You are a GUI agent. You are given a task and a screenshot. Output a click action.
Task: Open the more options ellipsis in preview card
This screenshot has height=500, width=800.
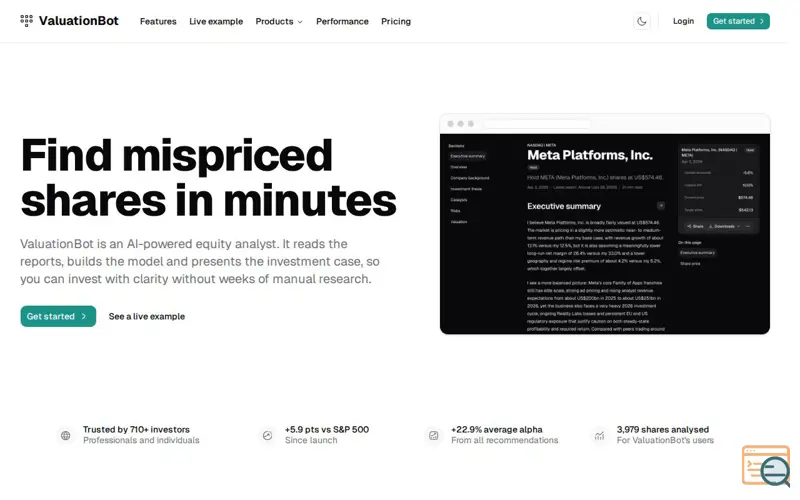(748, 226)
